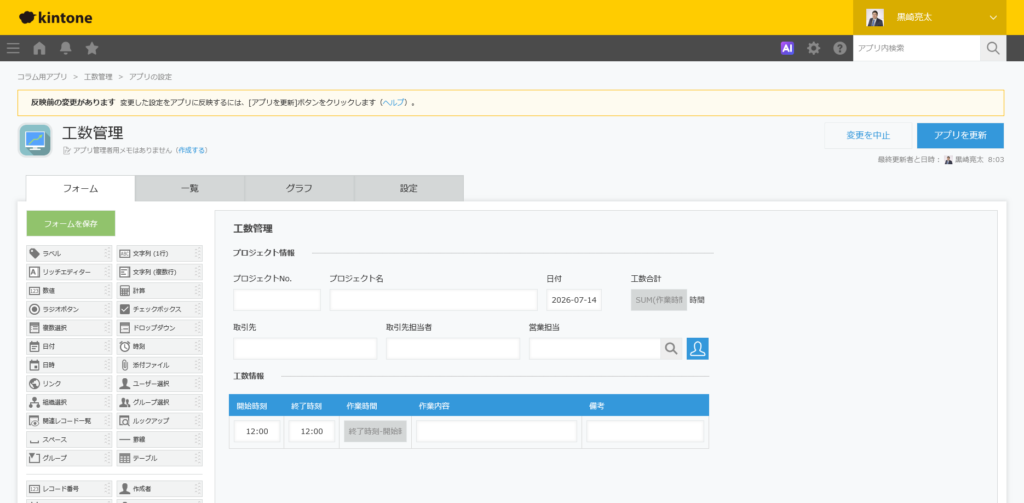Switch to the 設定 tab
Viewport: 1024px width, 503px height.
tap(409, 188)
